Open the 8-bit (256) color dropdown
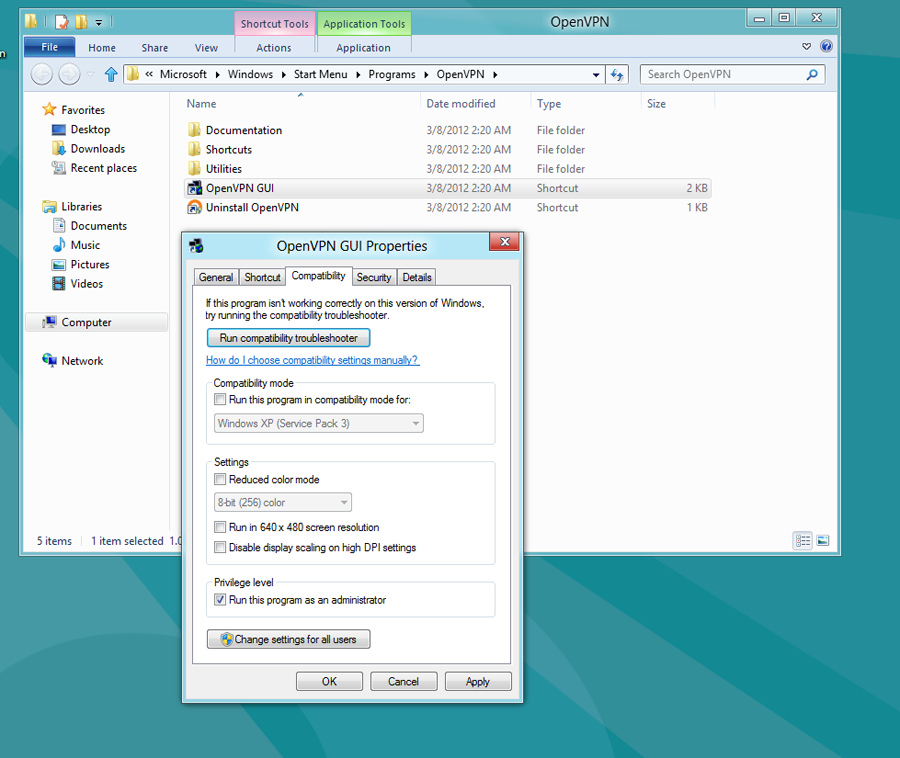900x758 pixels. point(282,503)
